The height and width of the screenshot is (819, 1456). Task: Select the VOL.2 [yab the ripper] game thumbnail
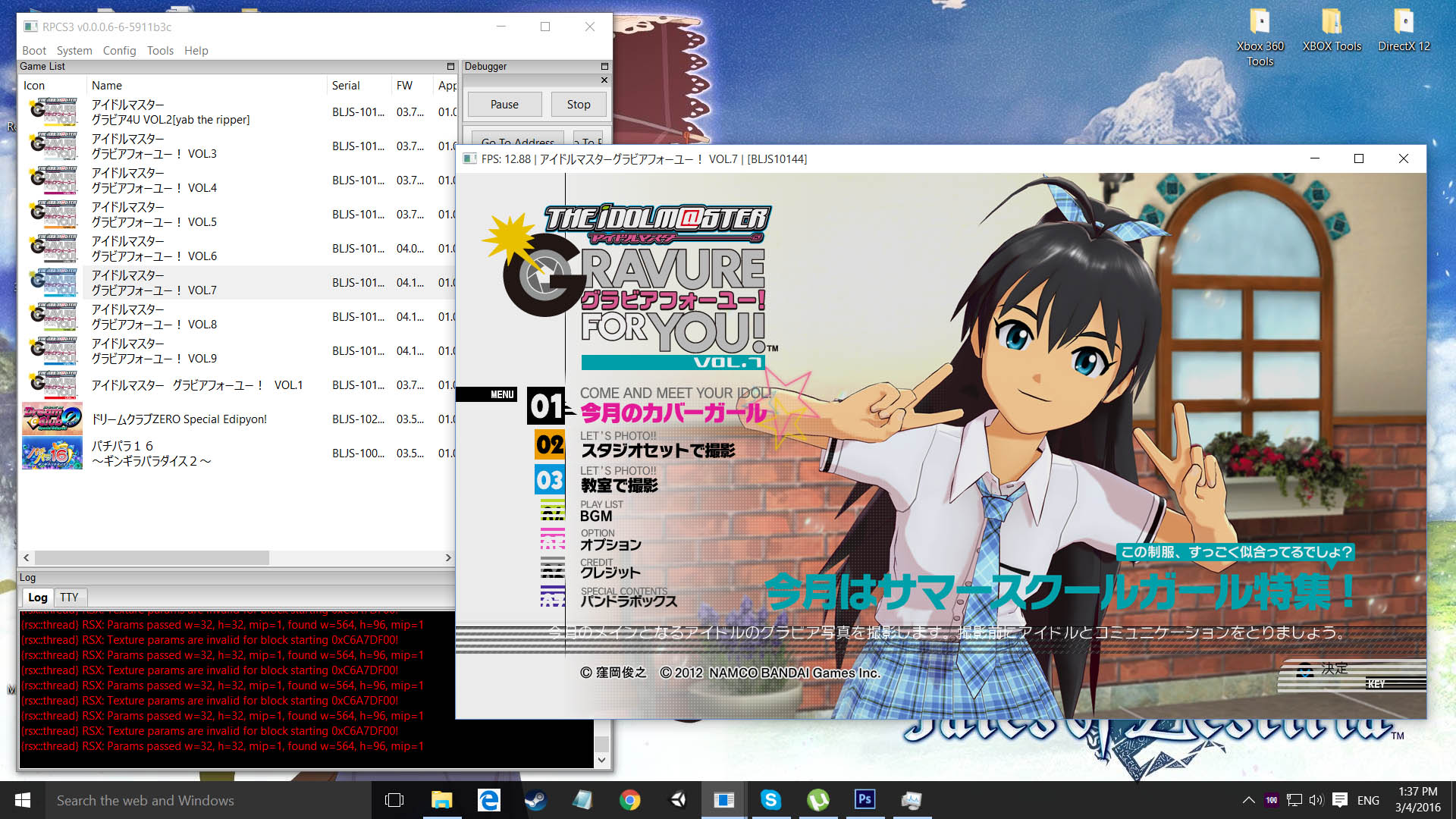(x=52, y=111)
